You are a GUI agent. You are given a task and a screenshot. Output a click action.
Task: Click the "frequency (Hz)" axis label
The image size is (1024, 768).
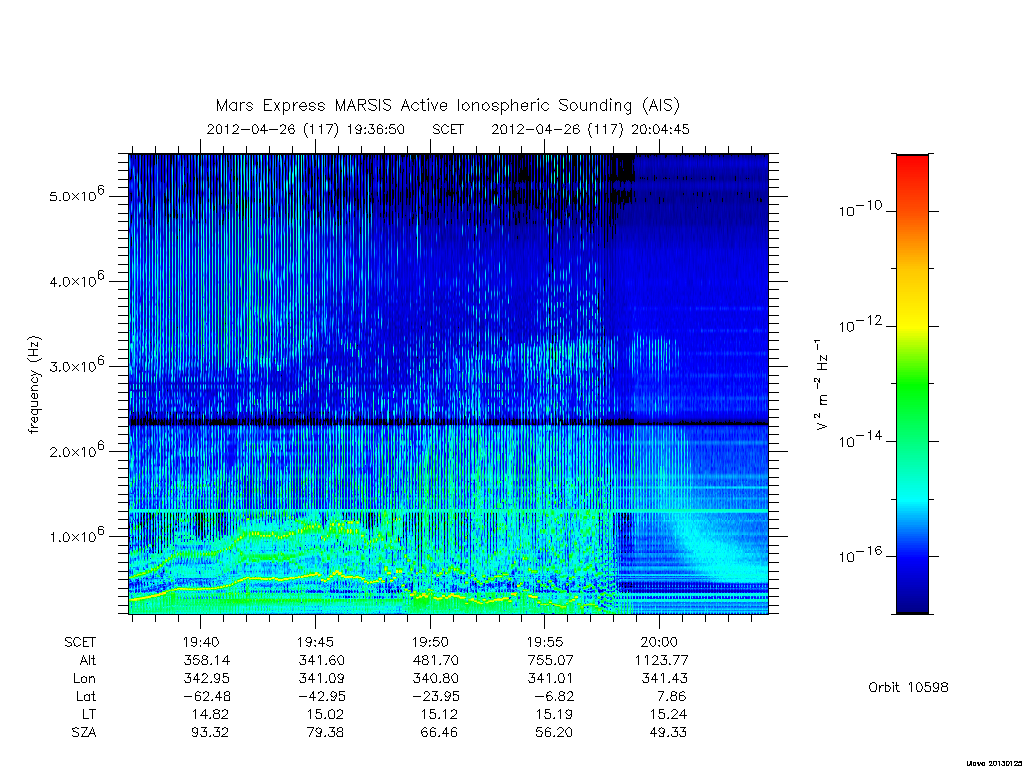pyautogui.click(x=35, y=385)
